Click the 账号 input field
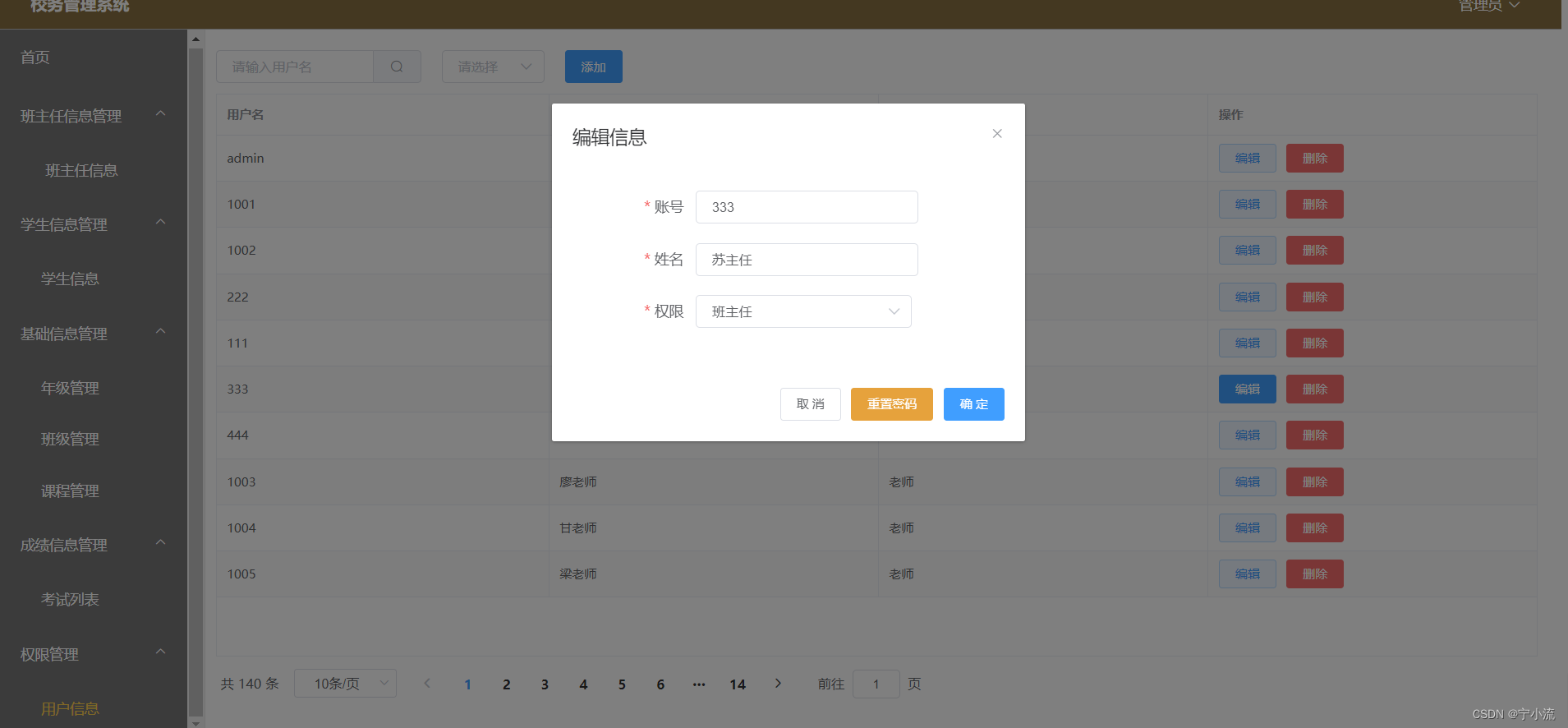The width and height of the screenshot is (1568, 728). pos(807,207)
